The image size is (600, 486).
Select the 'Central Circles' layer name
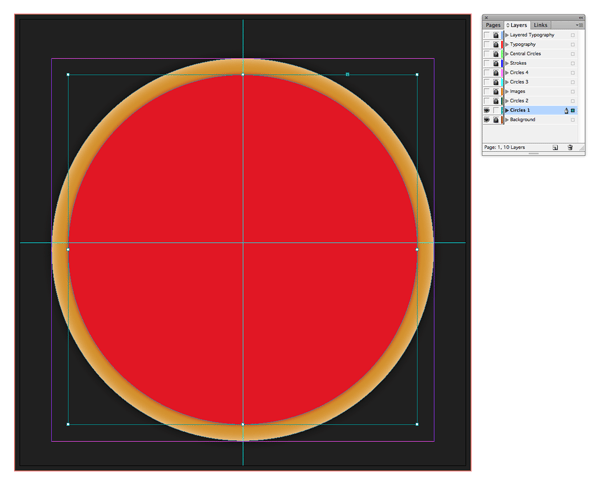525,54
